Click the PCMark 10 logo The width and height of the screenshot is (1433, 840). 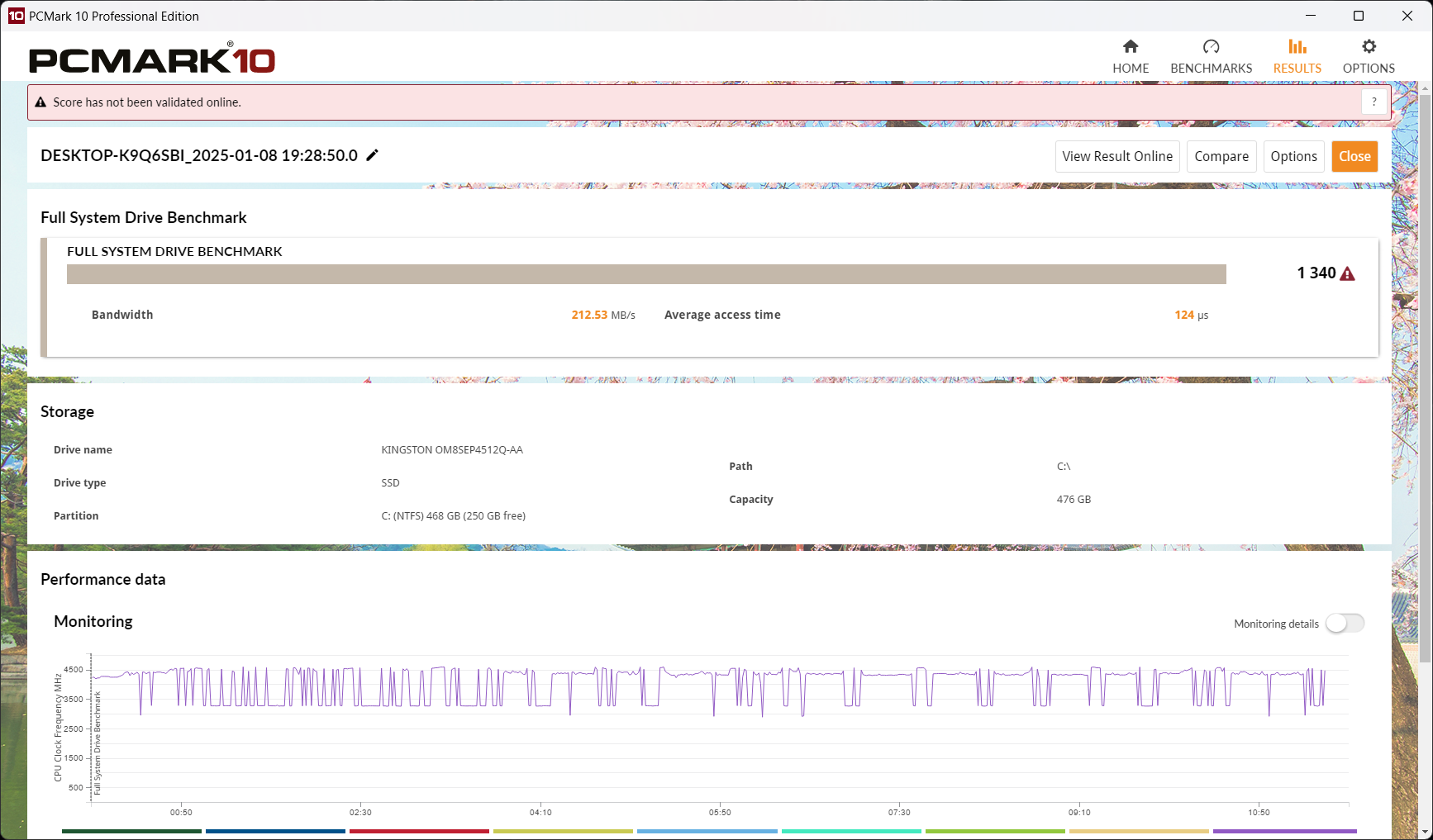[152, 59]
